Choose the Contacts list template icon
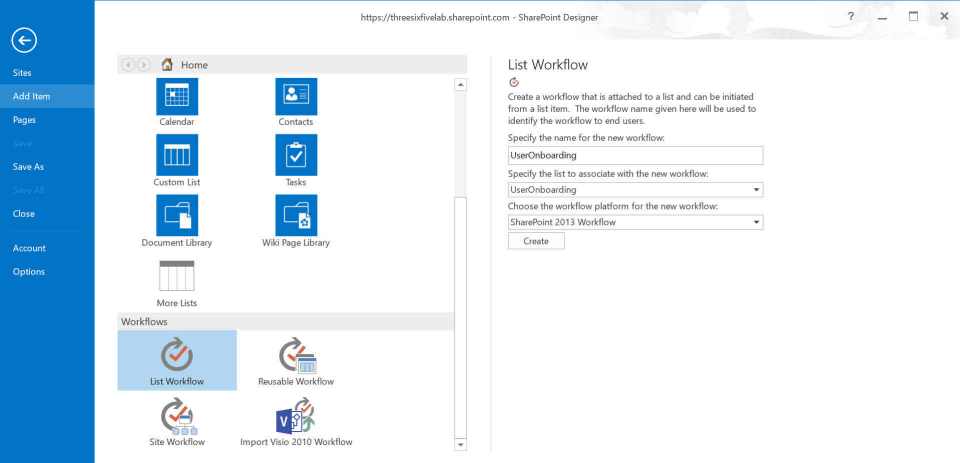The image size is (960, 463). pos(296,98)
